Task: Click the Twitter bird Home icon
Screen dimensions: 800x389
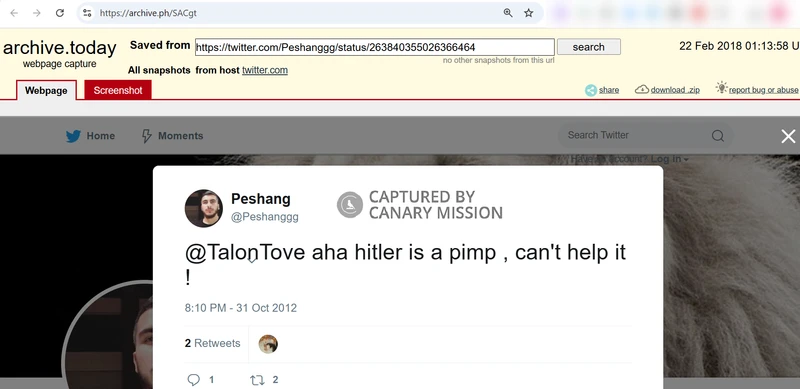Action: 73,136
